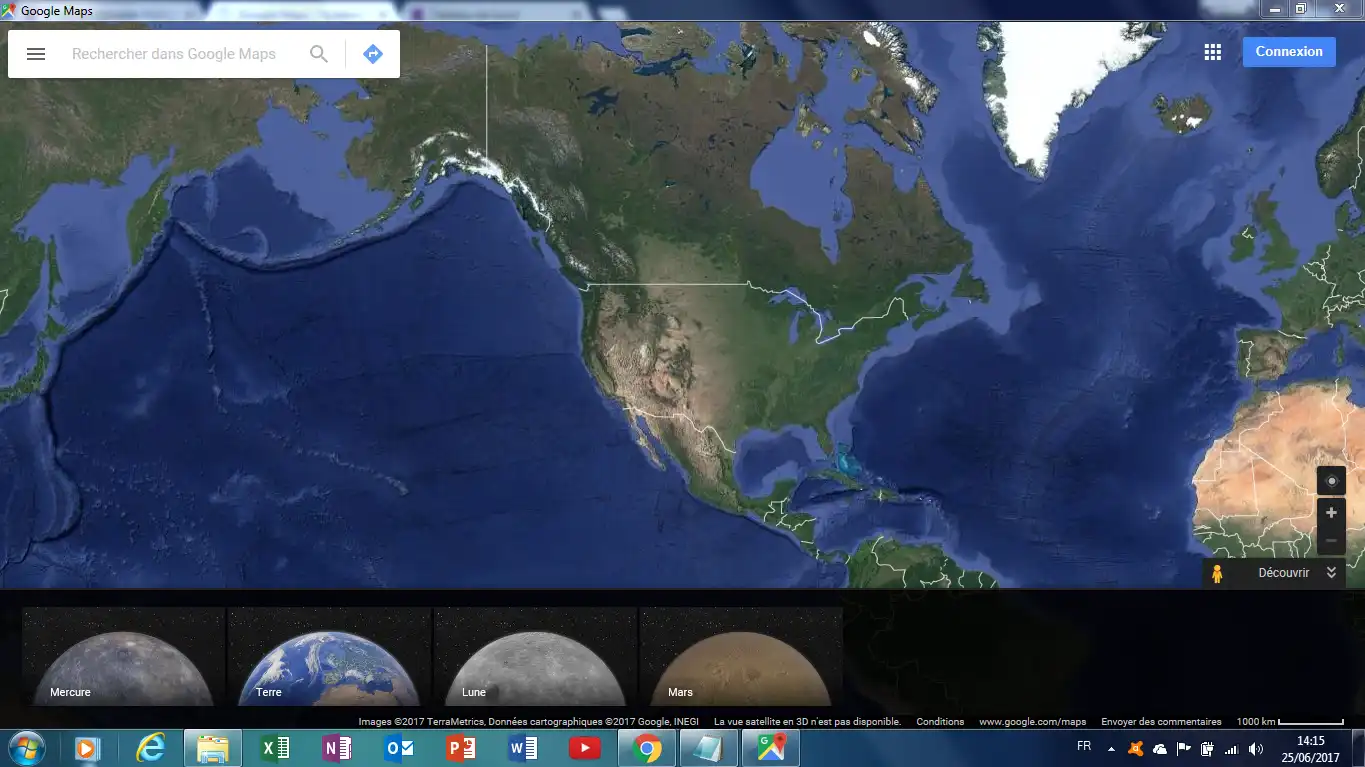Open the Conditions link
The image size is (1365, 767).
pyautogui.click(x=940, y=721)
